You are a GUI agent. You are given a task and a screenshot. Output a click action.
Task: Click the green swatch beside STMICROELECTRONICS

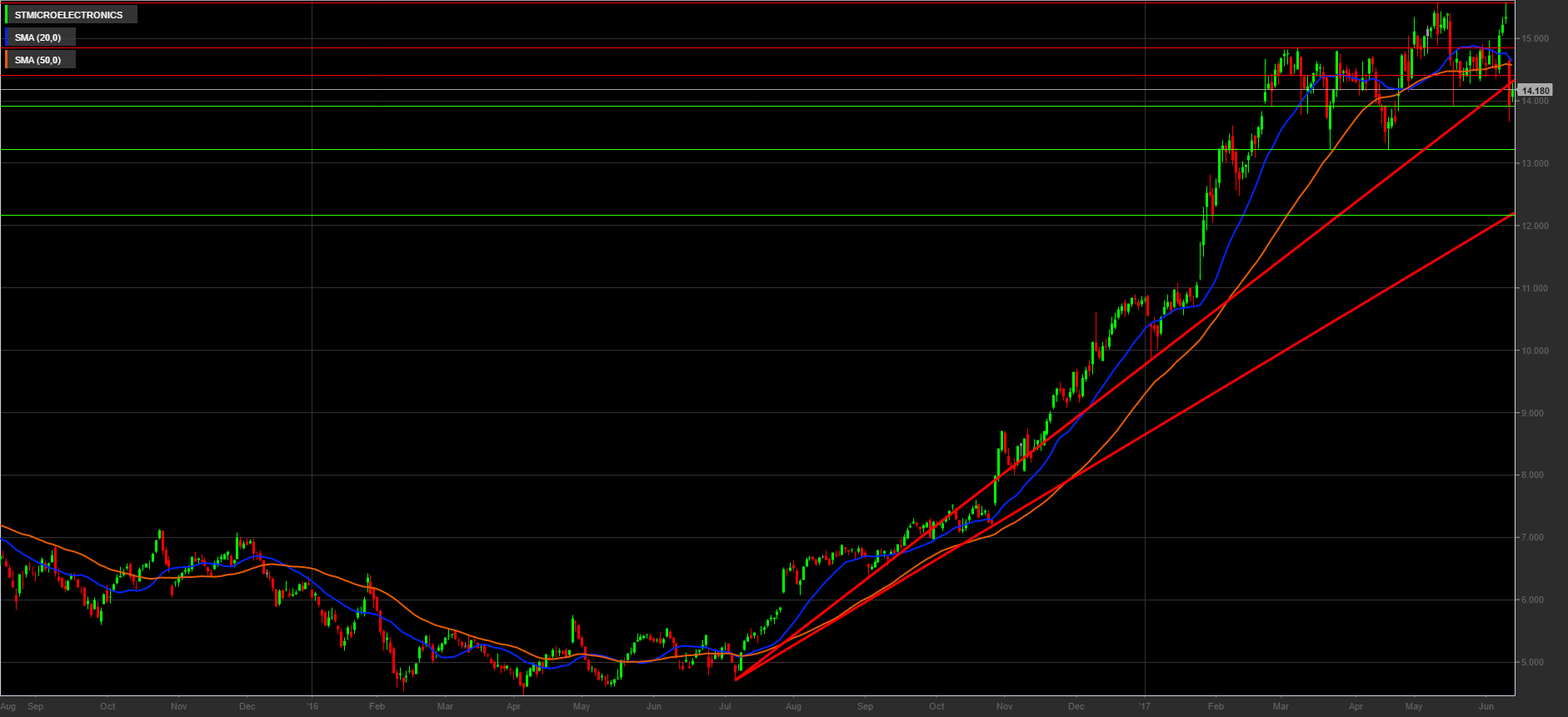click(7, 15)
